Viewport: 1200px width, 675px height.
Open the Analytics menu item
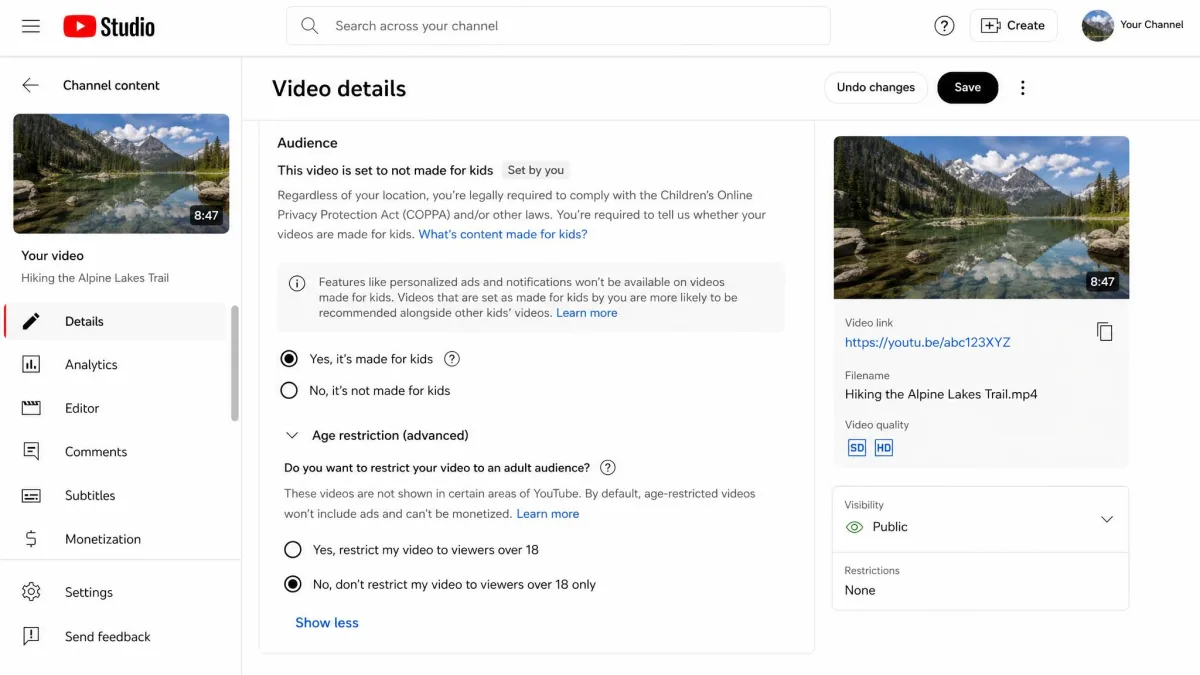coord(116,365)
